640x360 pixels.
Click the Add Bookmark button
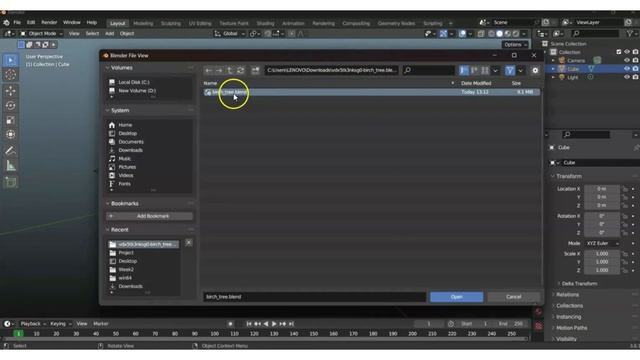click(x=149, y=216)
